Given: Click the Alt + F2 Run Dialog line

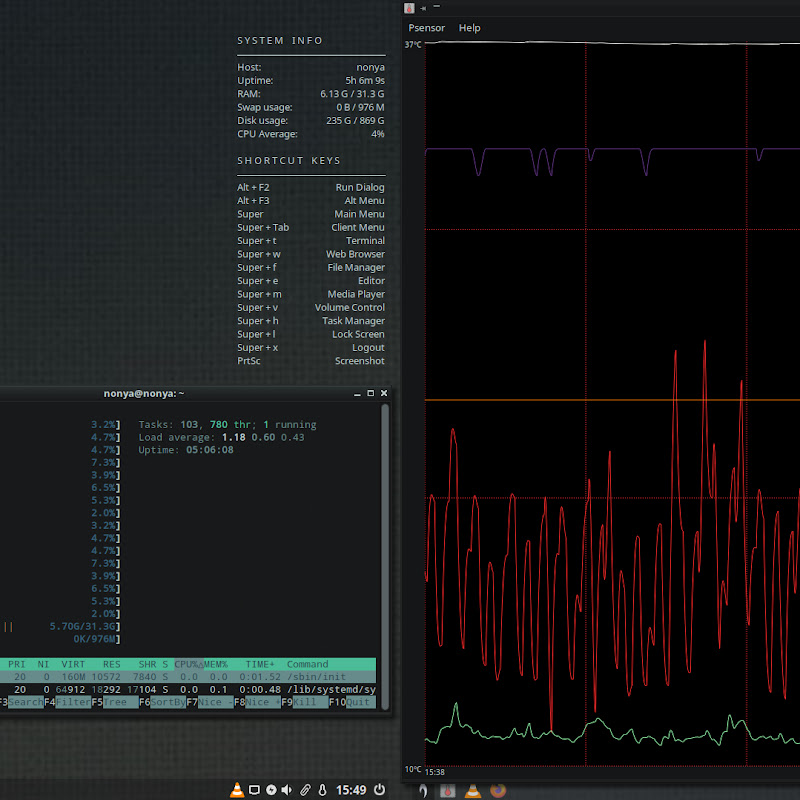Looking at the screenshot, I should [x=311, y=187].
